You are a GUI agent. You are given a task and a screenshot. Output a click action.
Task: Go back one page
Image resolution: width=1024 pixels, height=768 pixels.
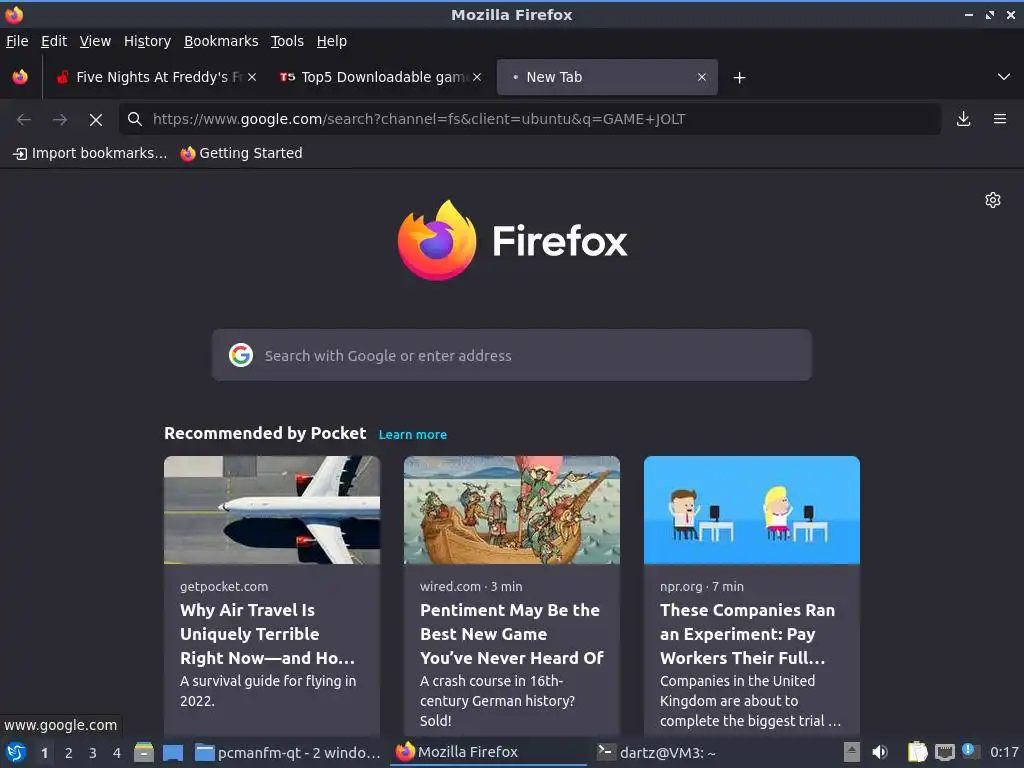click(x=24, y=120)
